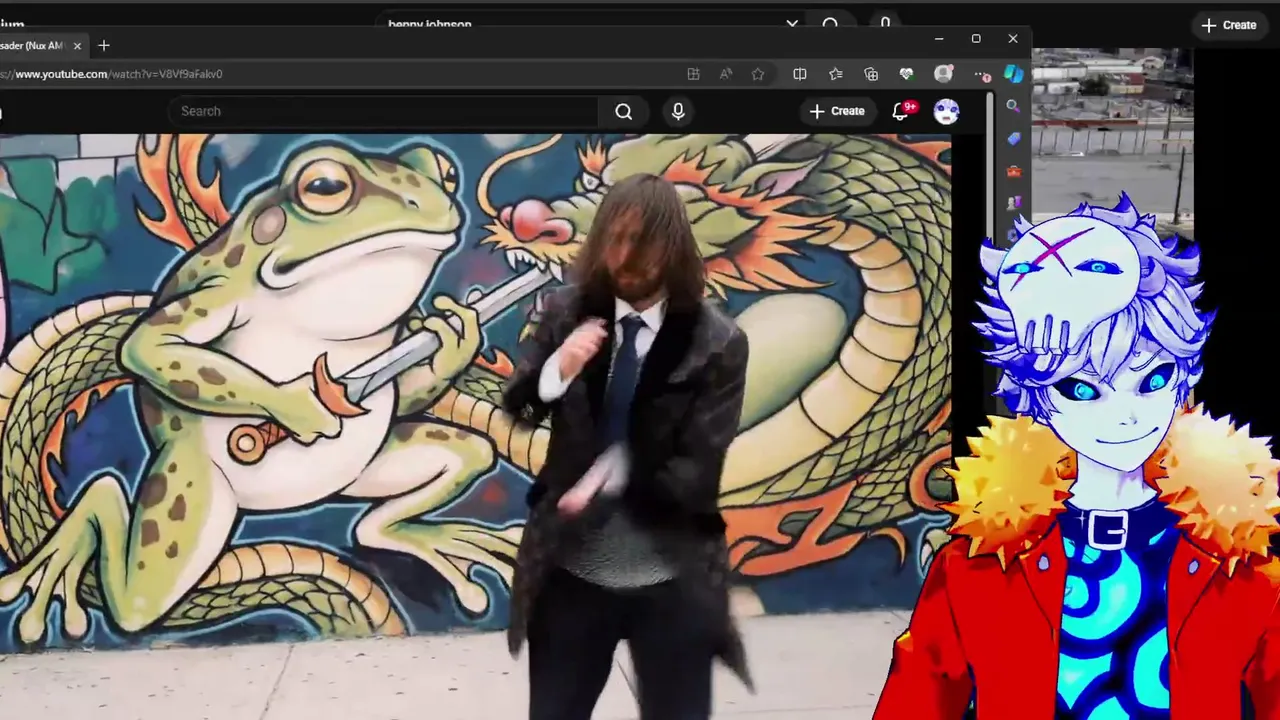Open the Edge sidebar shopping tag
Viewport: 1280px width, 720px height.
(1013, 139)
